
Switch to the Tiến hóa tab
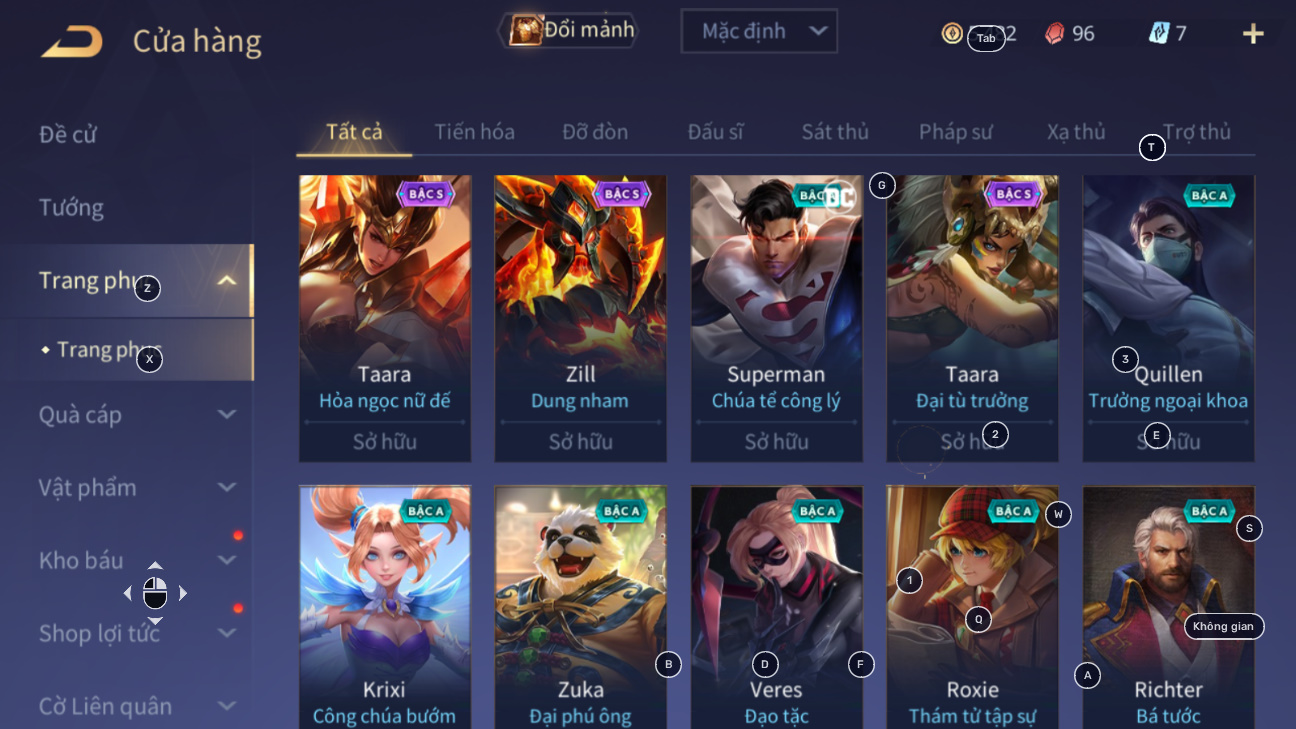click(x=475, y=132)
